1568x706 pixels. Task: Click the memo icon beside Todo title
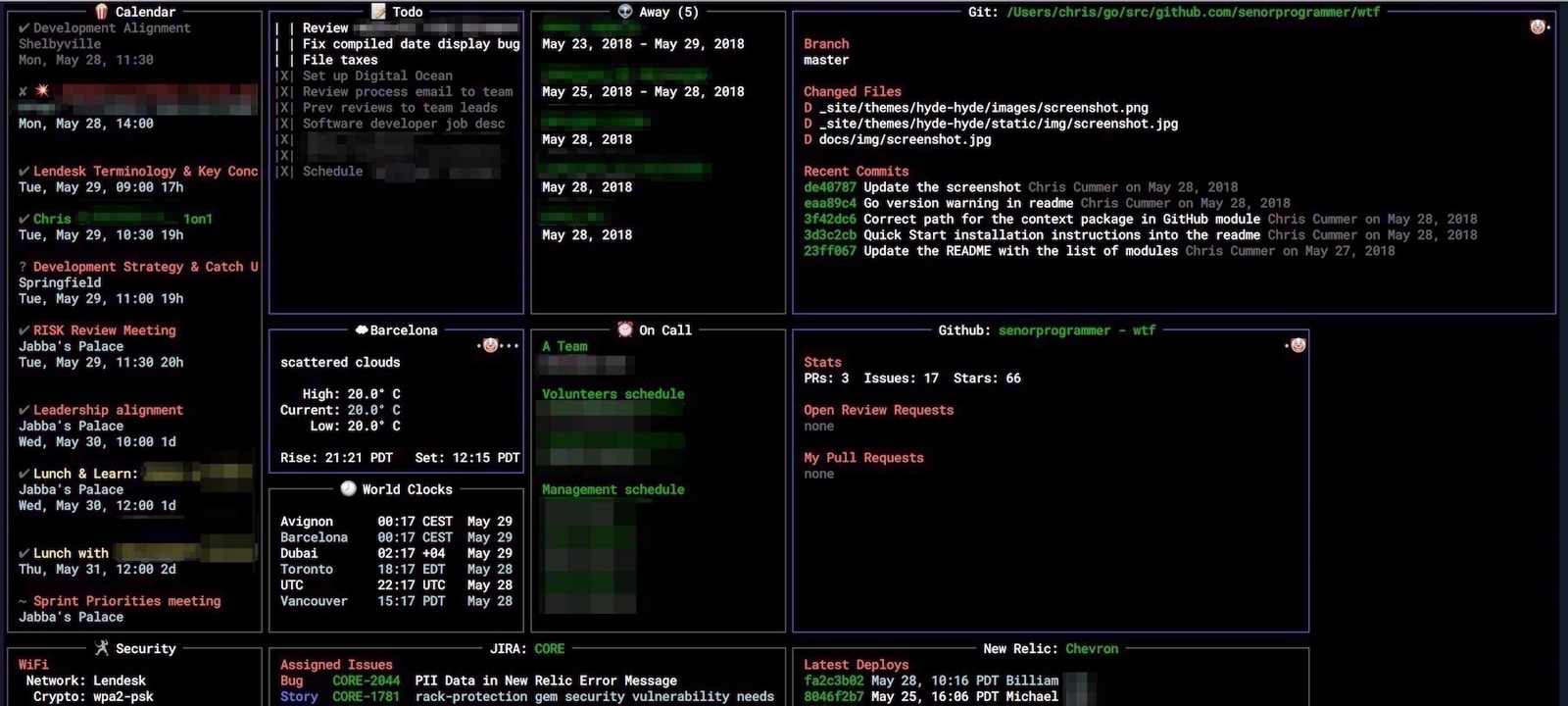378,12
